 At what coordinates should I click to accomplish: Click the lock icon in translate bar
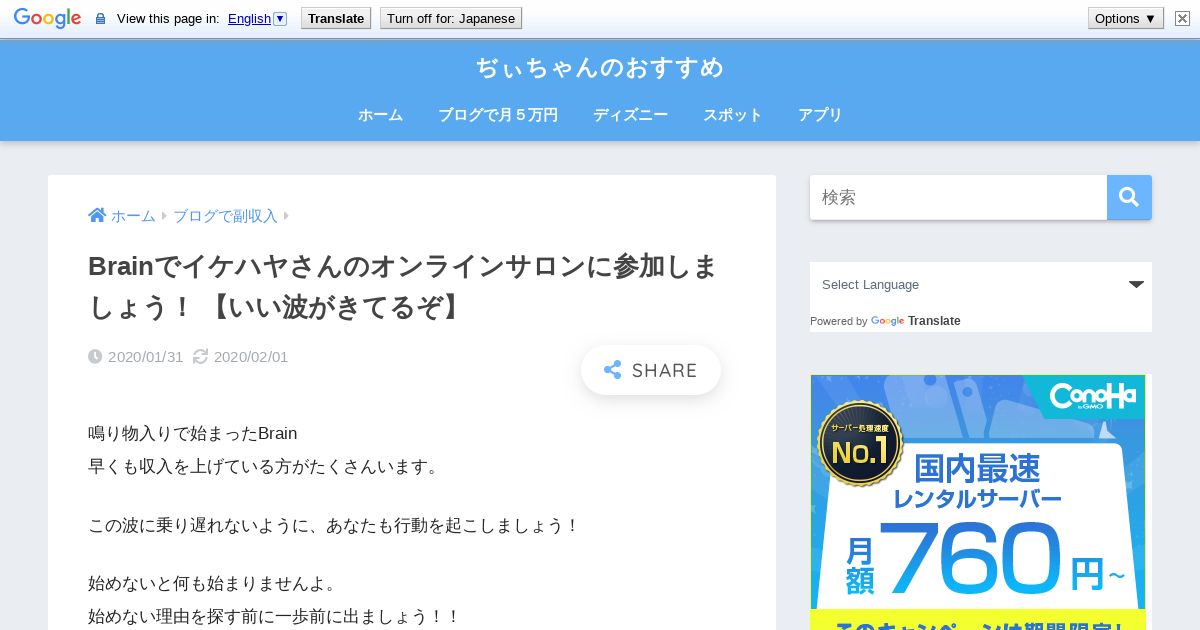[100, 19]
